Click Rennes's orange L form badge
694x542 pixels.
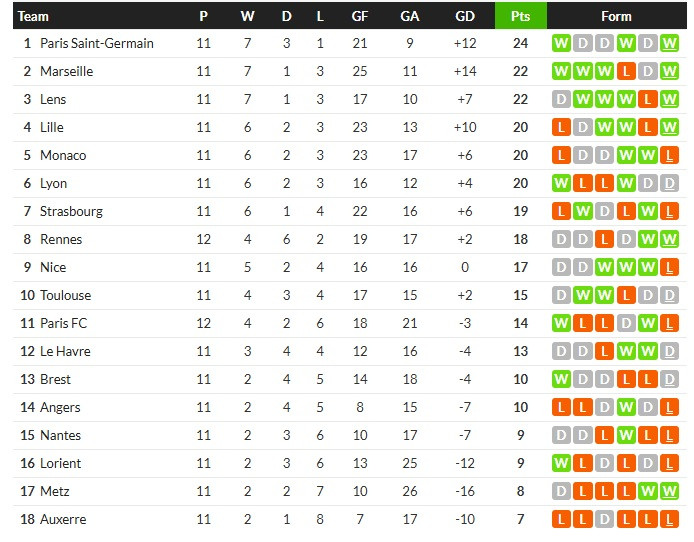point(604,240)
